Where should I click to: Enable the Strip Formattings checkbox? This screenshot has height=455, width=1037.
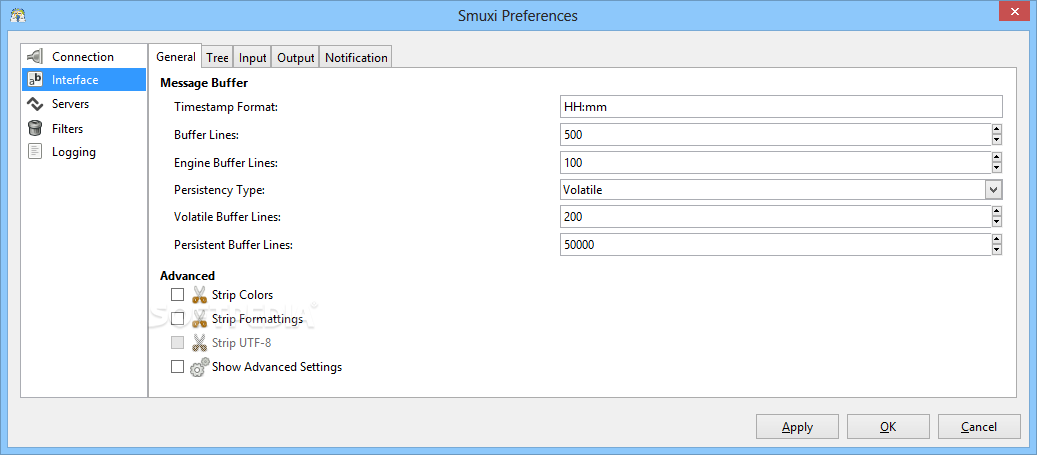(x=177, y=319)
